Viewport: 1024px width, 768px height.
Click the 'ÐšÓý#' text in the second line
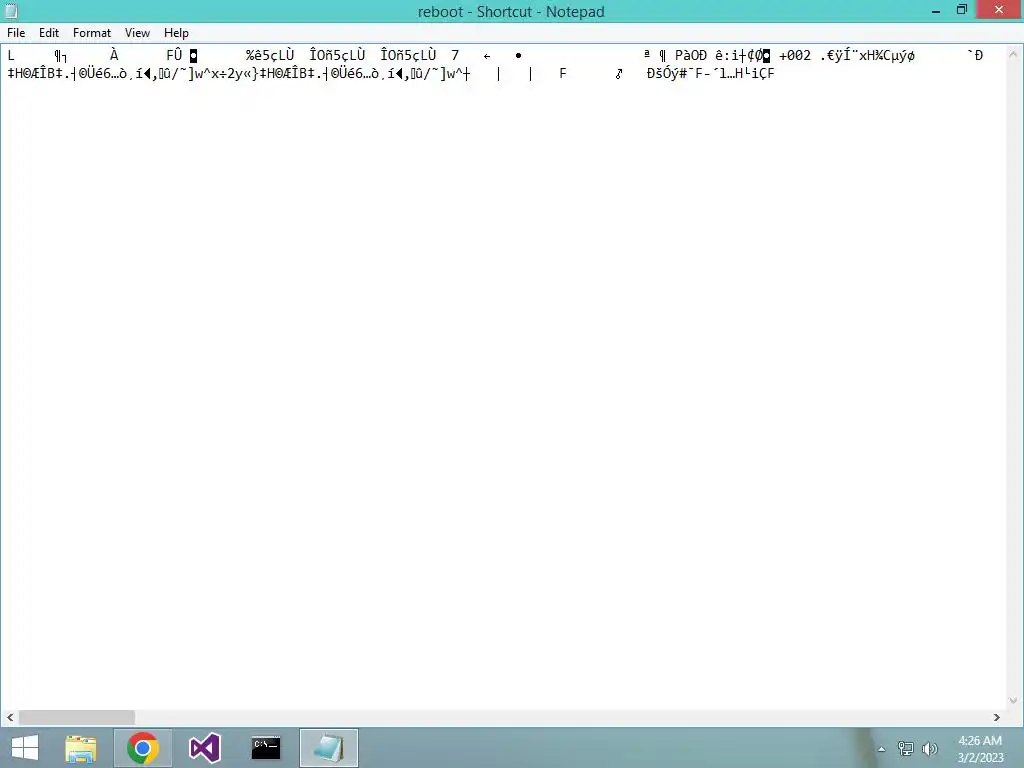[666, 73]
